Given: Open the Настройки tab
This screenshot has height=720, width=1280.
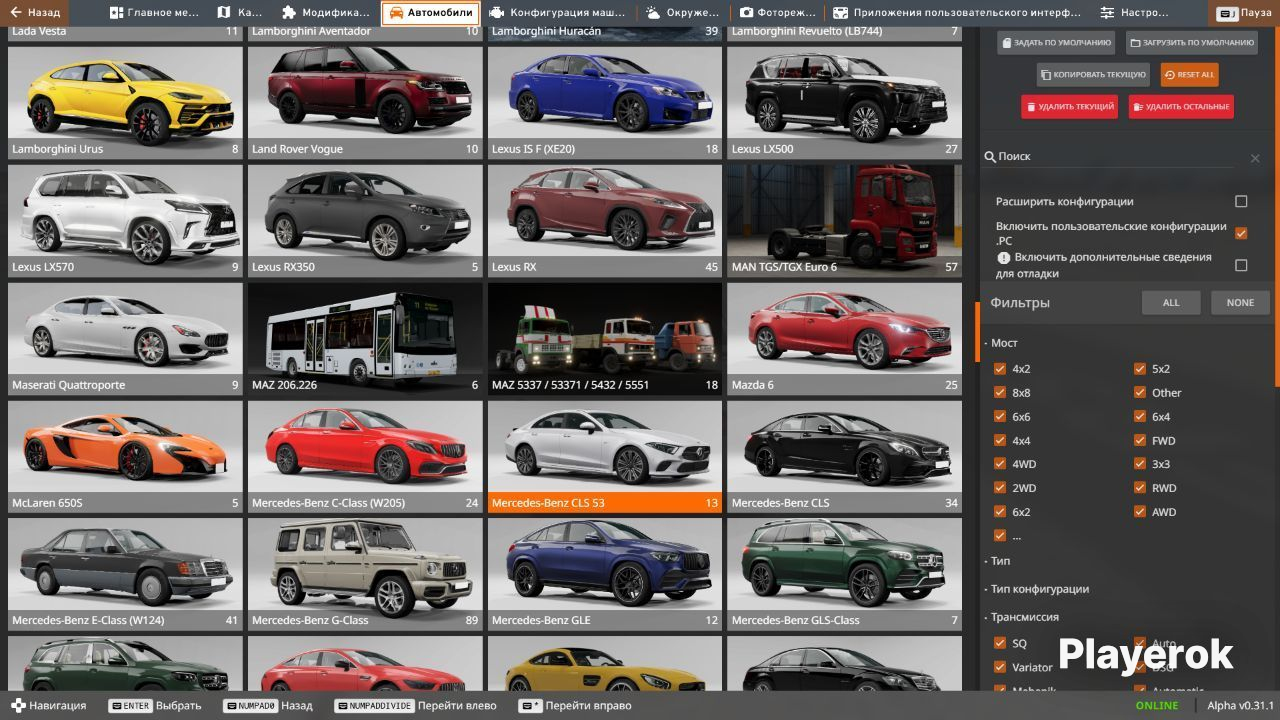Looking at the screenshot, I should tap(1135, 13).
